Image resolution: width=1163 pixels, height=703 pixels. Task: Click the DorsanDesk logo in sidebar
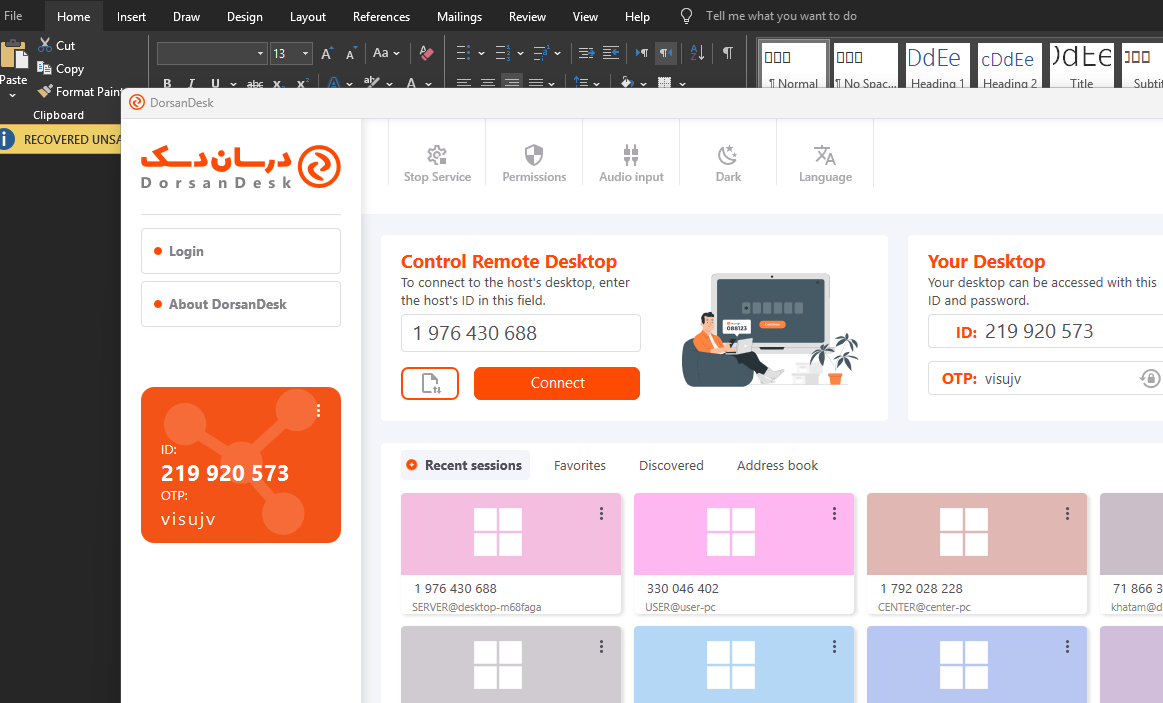241,167
